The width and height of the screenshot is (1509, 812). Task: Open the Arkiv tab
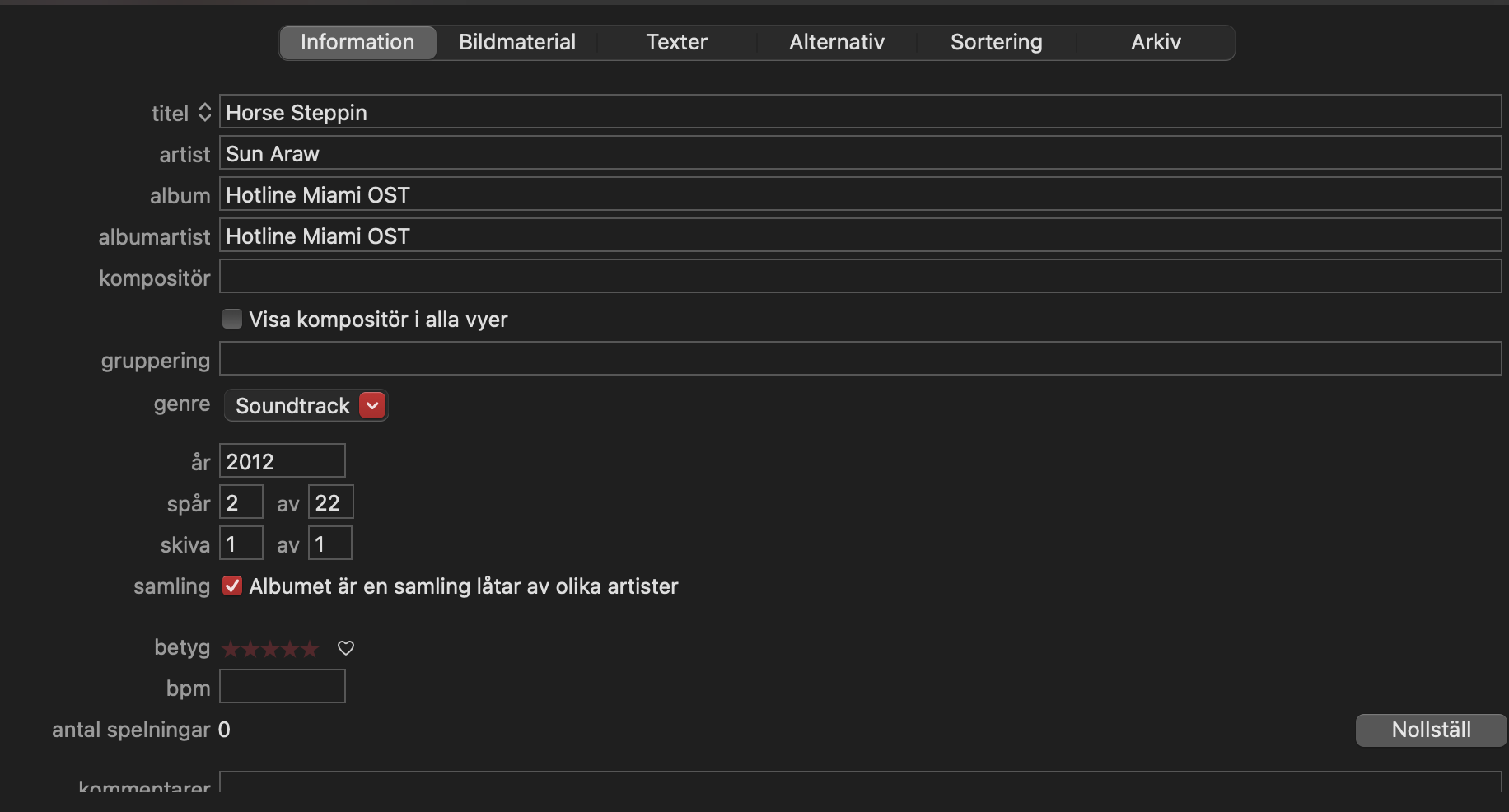(1155, 42)
